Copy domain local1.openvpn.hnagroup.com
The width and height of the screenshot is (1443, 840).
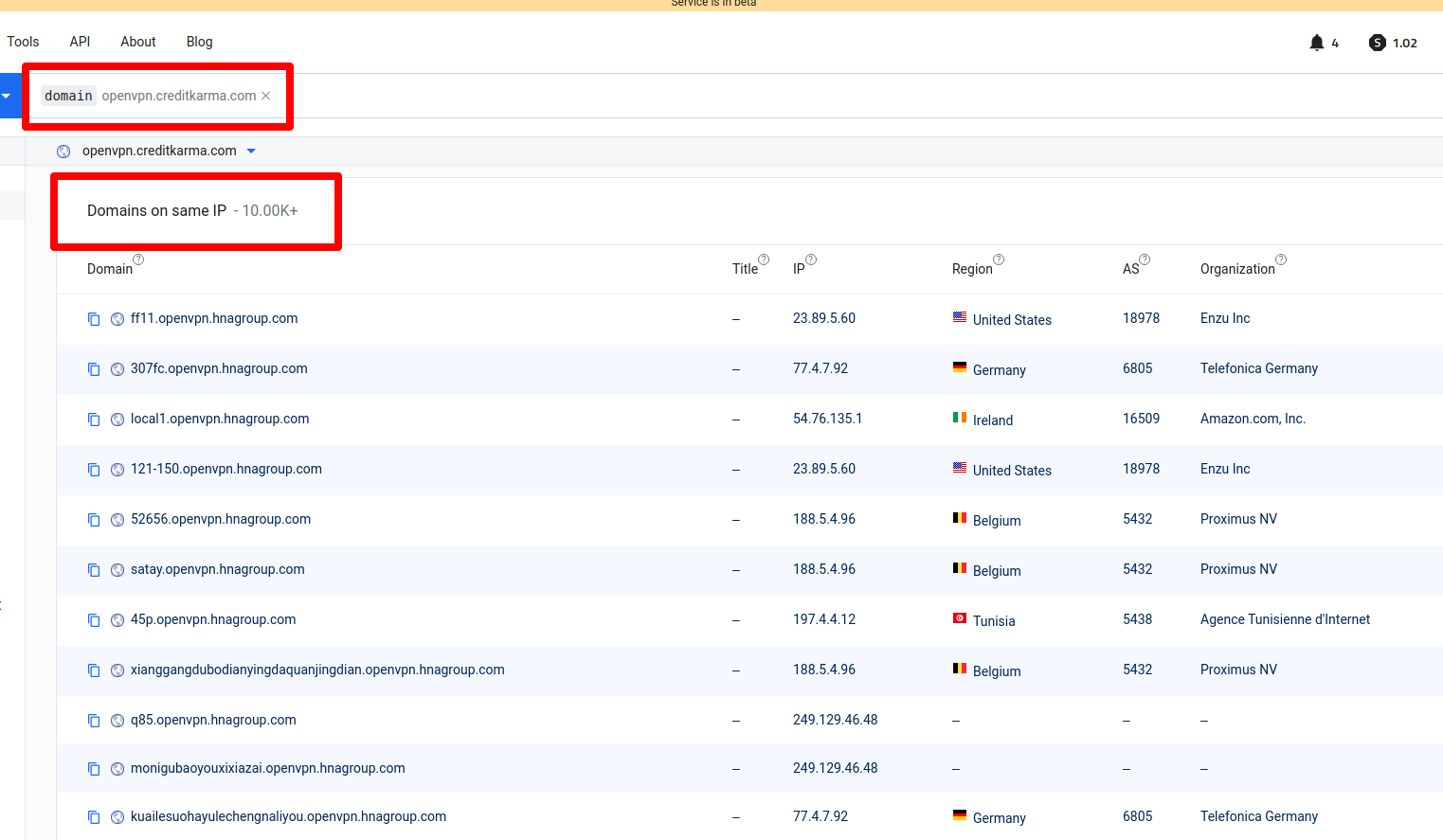[94, 420]
